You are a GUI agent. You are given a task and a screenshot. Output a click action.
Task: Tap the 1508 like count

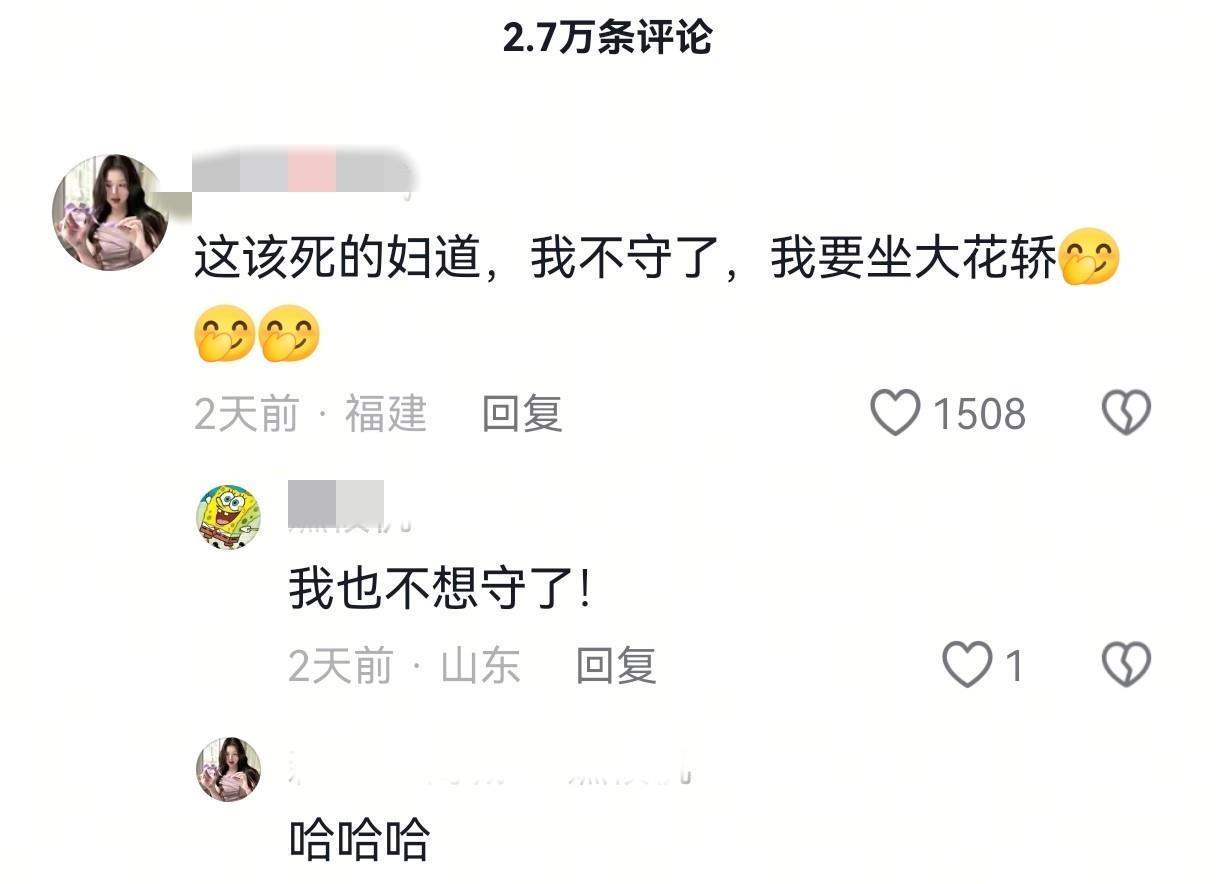979,414
